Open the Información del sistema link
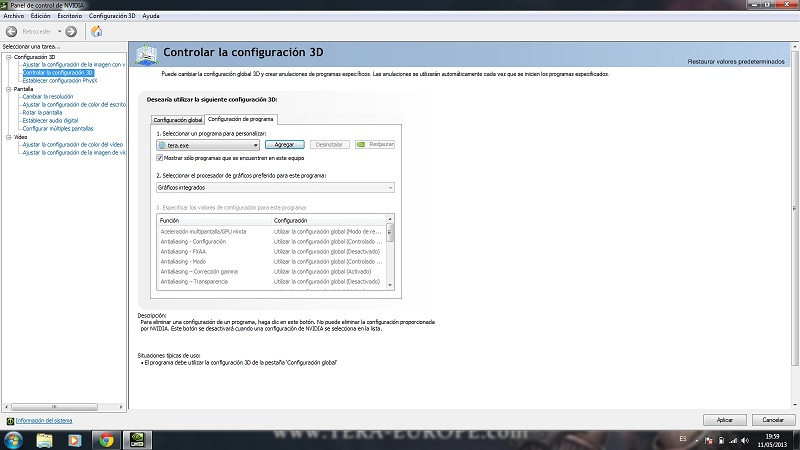 (44, 421)
